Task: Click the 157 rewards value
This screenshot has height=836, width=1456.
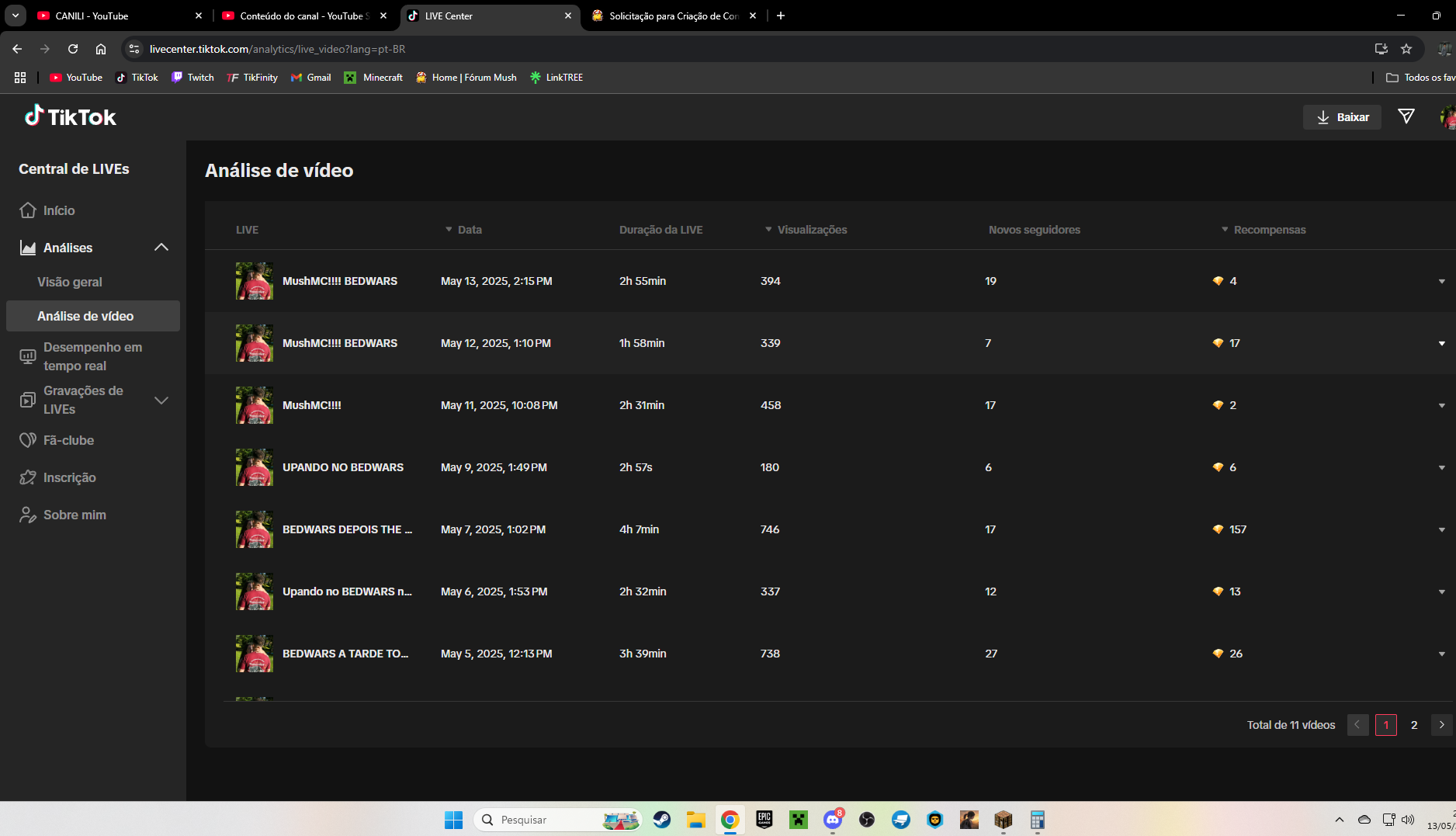Action: 1238,529
